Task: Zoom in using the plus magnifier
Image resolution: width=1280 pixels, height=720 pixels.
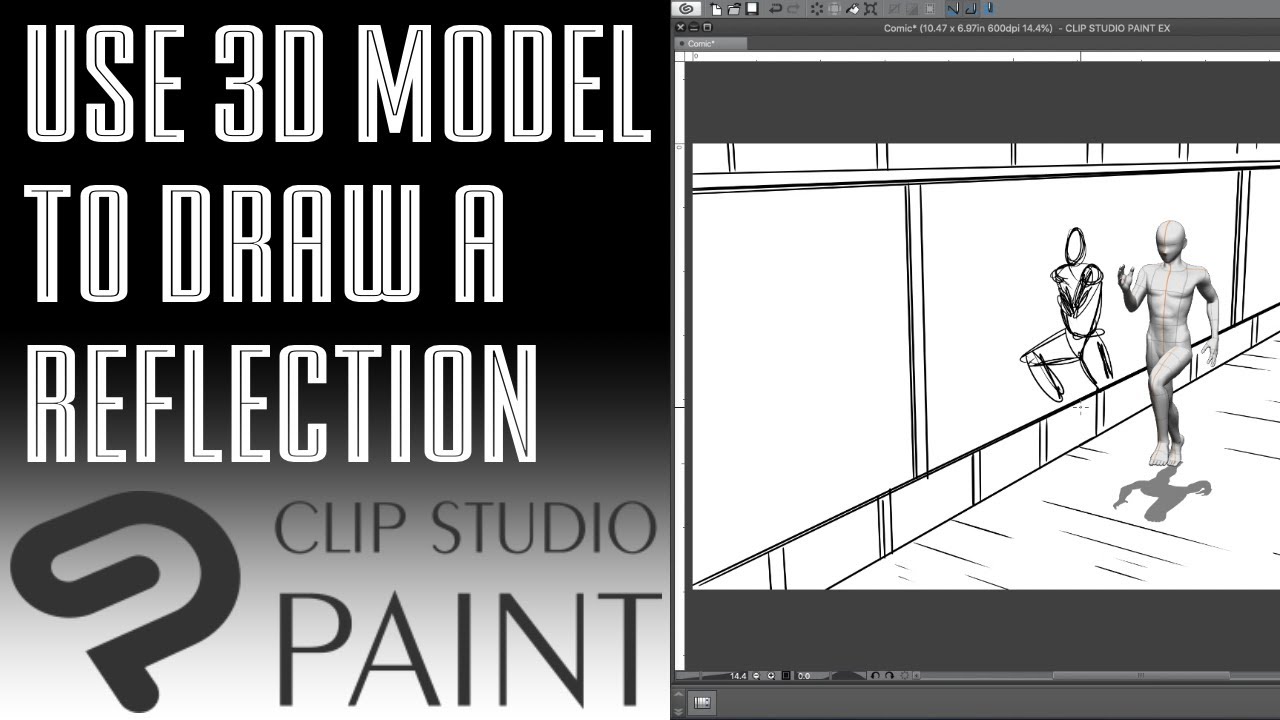Action: (771, 676)
